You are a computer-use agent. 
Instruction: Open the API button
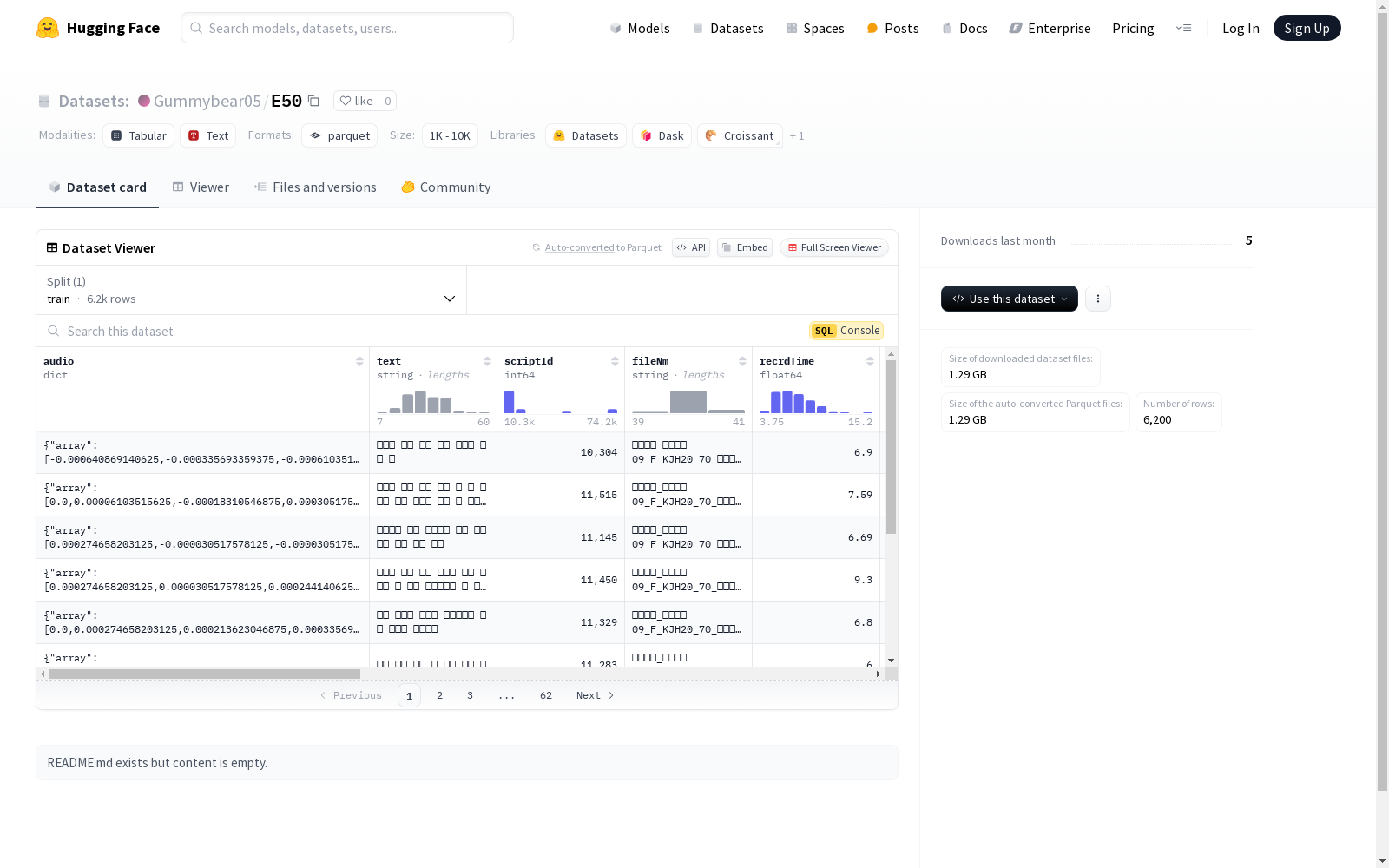coord(691,247)
